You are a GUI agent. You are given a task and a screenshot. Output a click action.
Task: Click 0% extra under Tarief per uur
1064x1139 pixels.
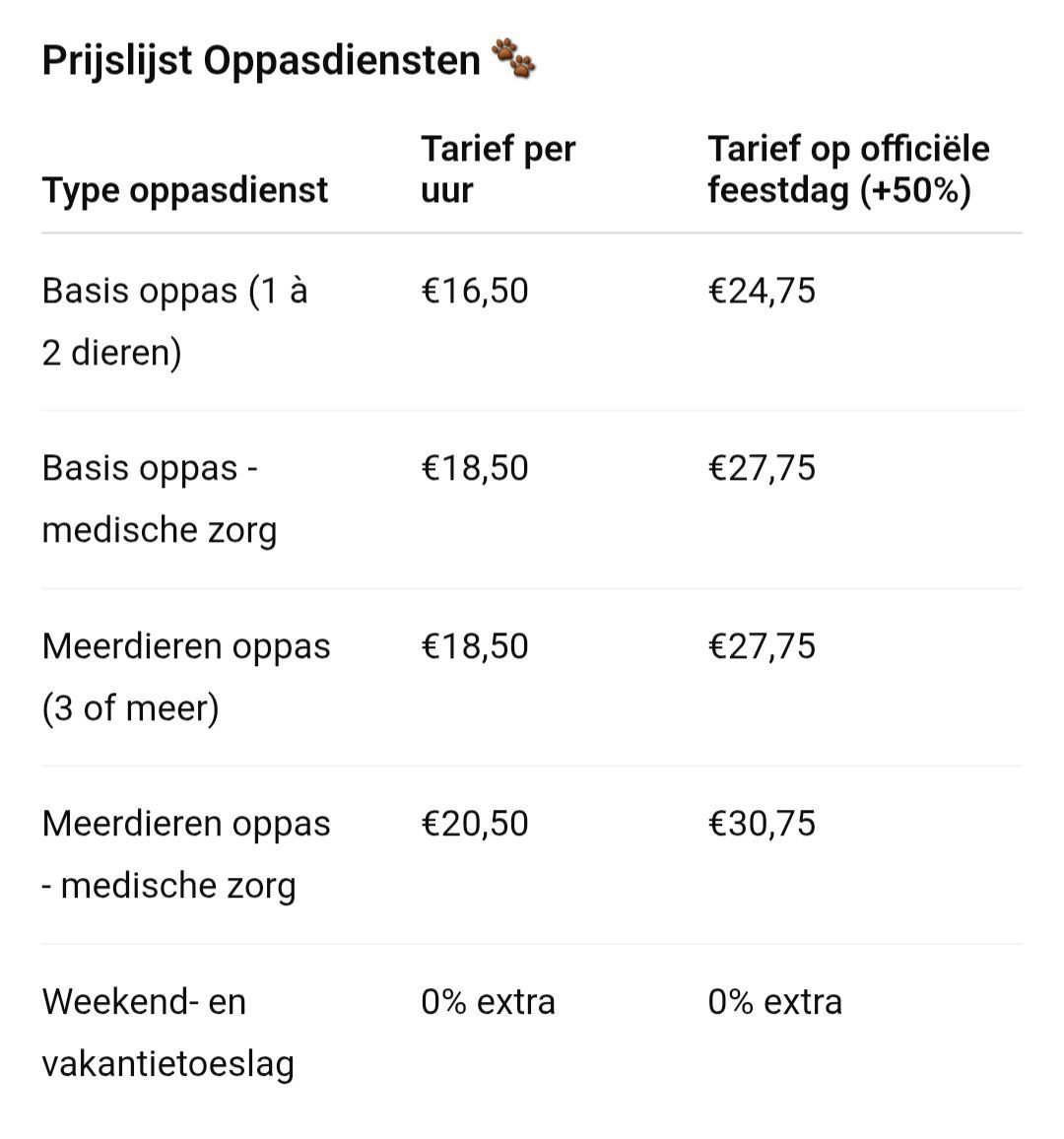tap(488, 1002)
